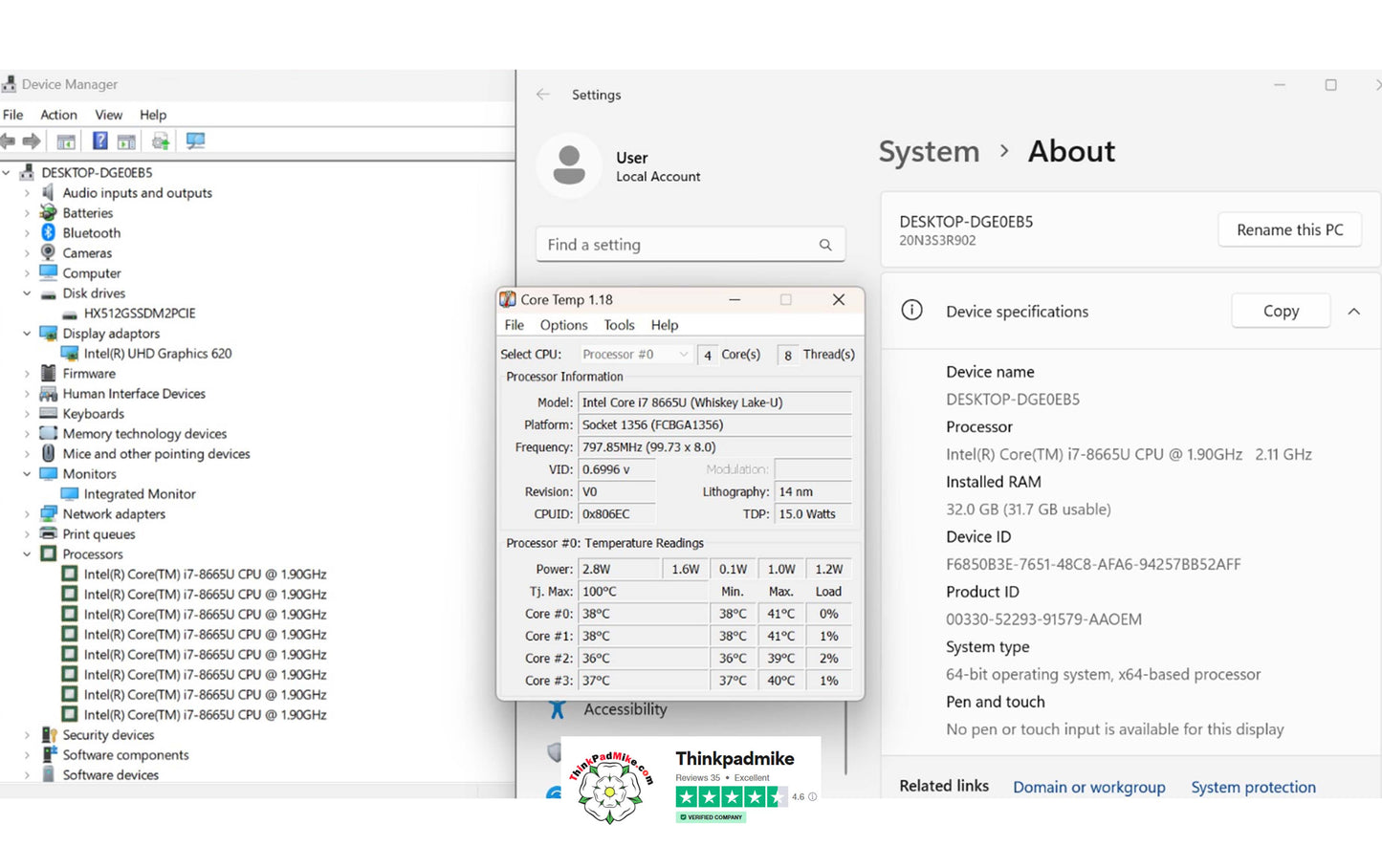Click the Core Temp title bar icon

point(508,299)
